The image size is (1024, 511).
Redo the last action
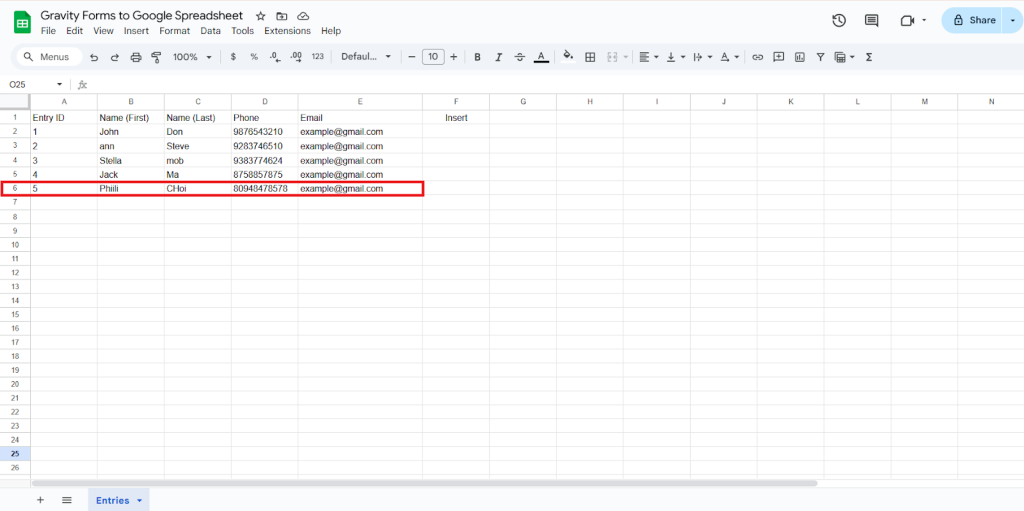[115, 58]
